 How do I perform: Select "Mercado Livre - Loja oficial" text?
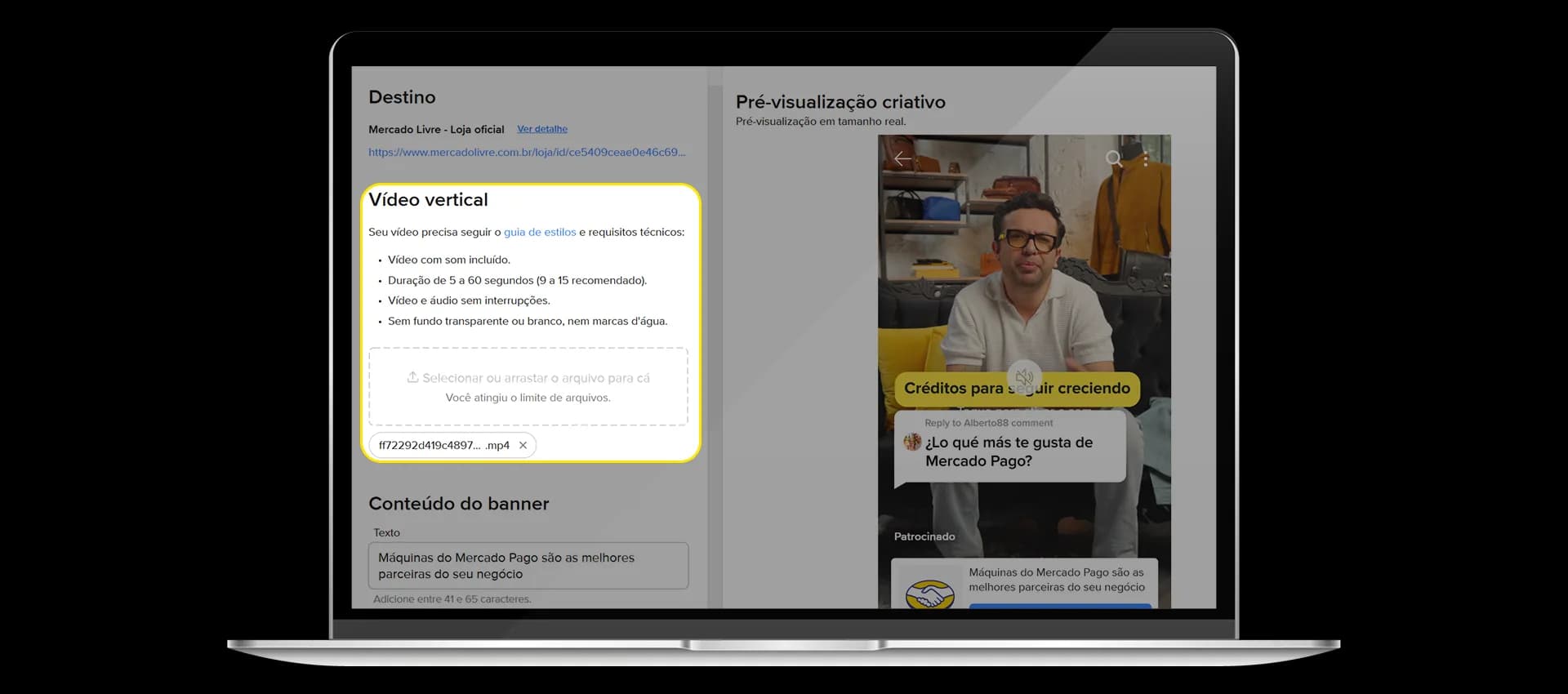(x=436, y=129)
